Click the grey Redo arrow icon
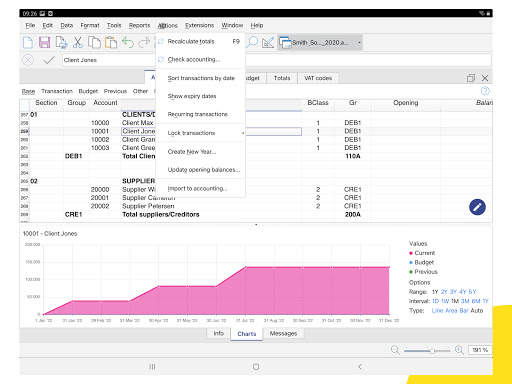This screenshot has width=512, height=384. click(144, 43)
